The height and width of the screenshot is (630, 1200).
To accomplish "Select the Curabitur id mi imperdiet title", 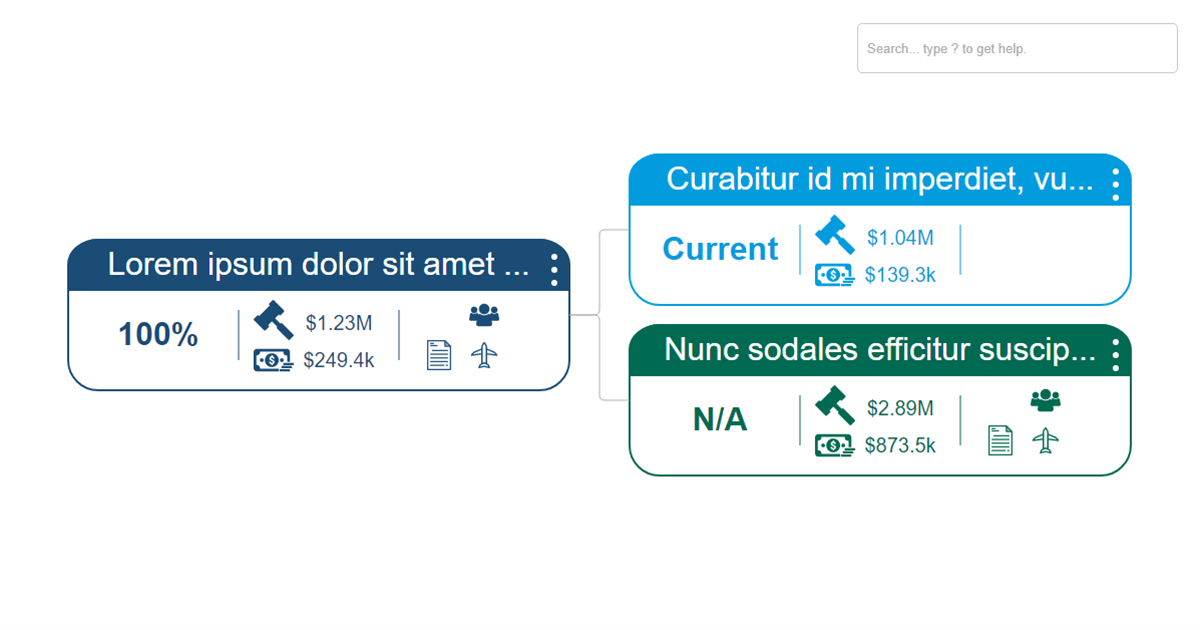I will click(880, 180).
